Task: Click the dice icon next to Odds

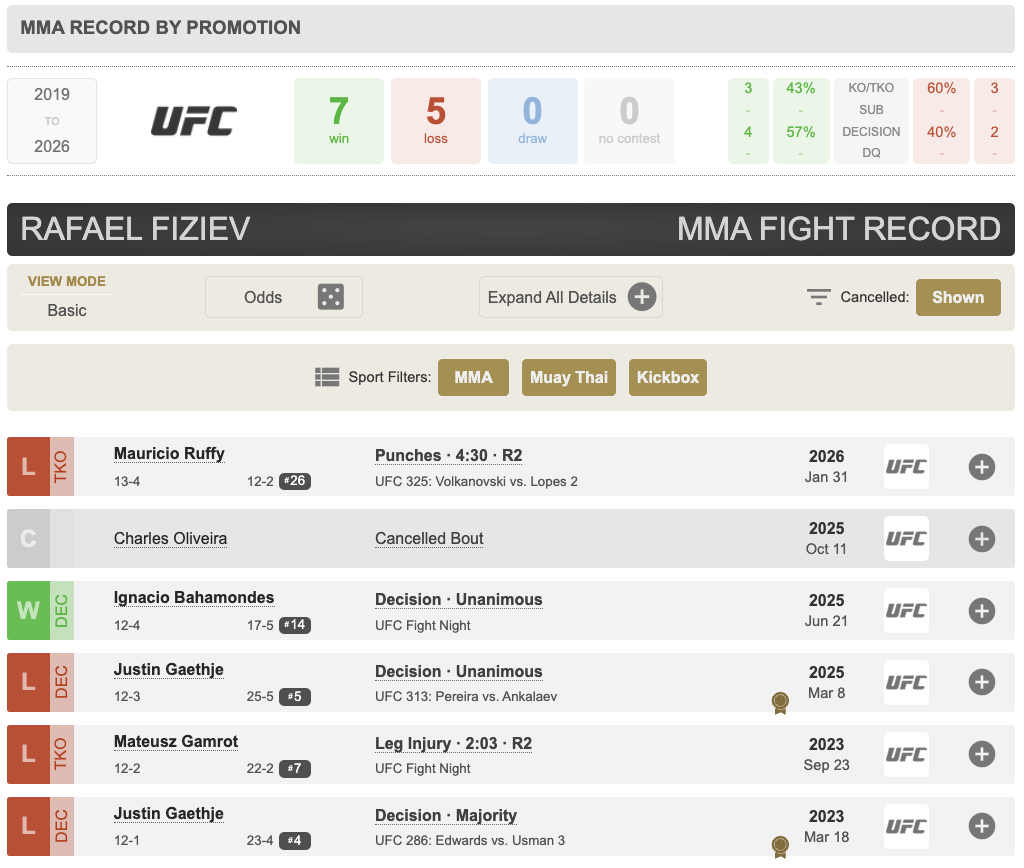Action: coord(331,297)
